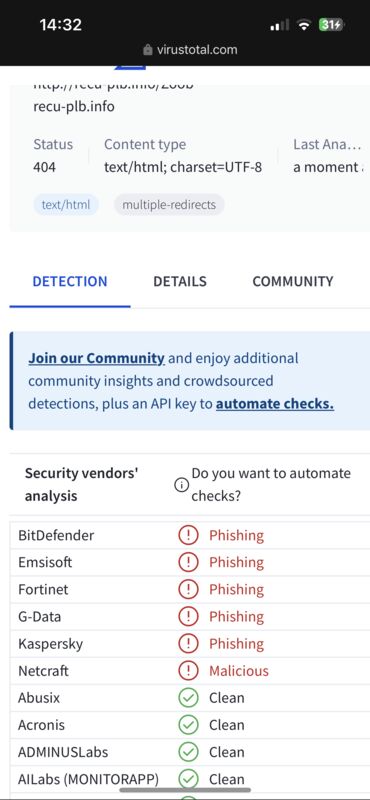Open the Join our Community link
370x800 pixels.
pyautogui.click(x=96, y=358)
